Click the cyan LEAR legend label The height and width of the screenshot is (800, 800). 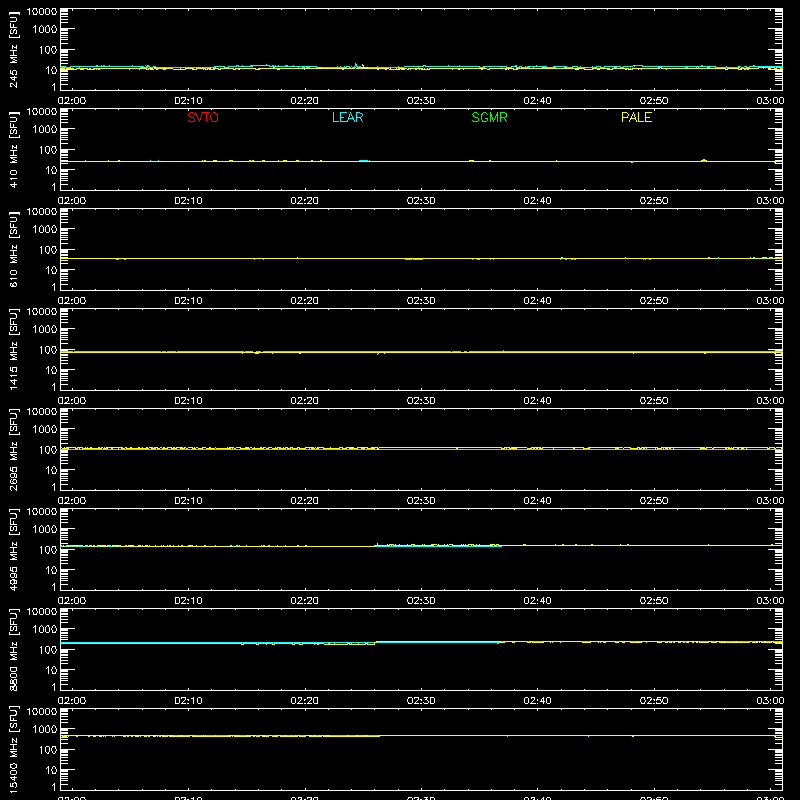[x=347, y=117]
